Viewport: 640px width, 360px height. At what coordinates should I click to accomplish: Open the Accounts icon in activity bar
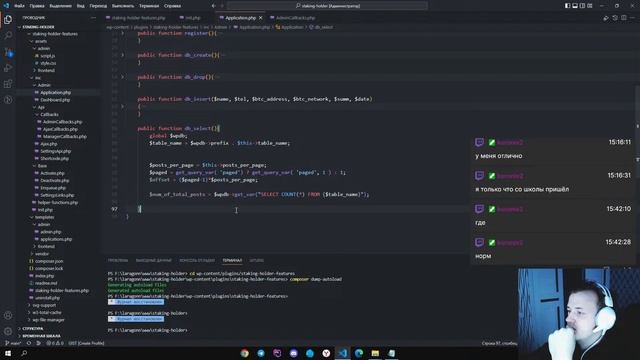click(x=8, y=315)
